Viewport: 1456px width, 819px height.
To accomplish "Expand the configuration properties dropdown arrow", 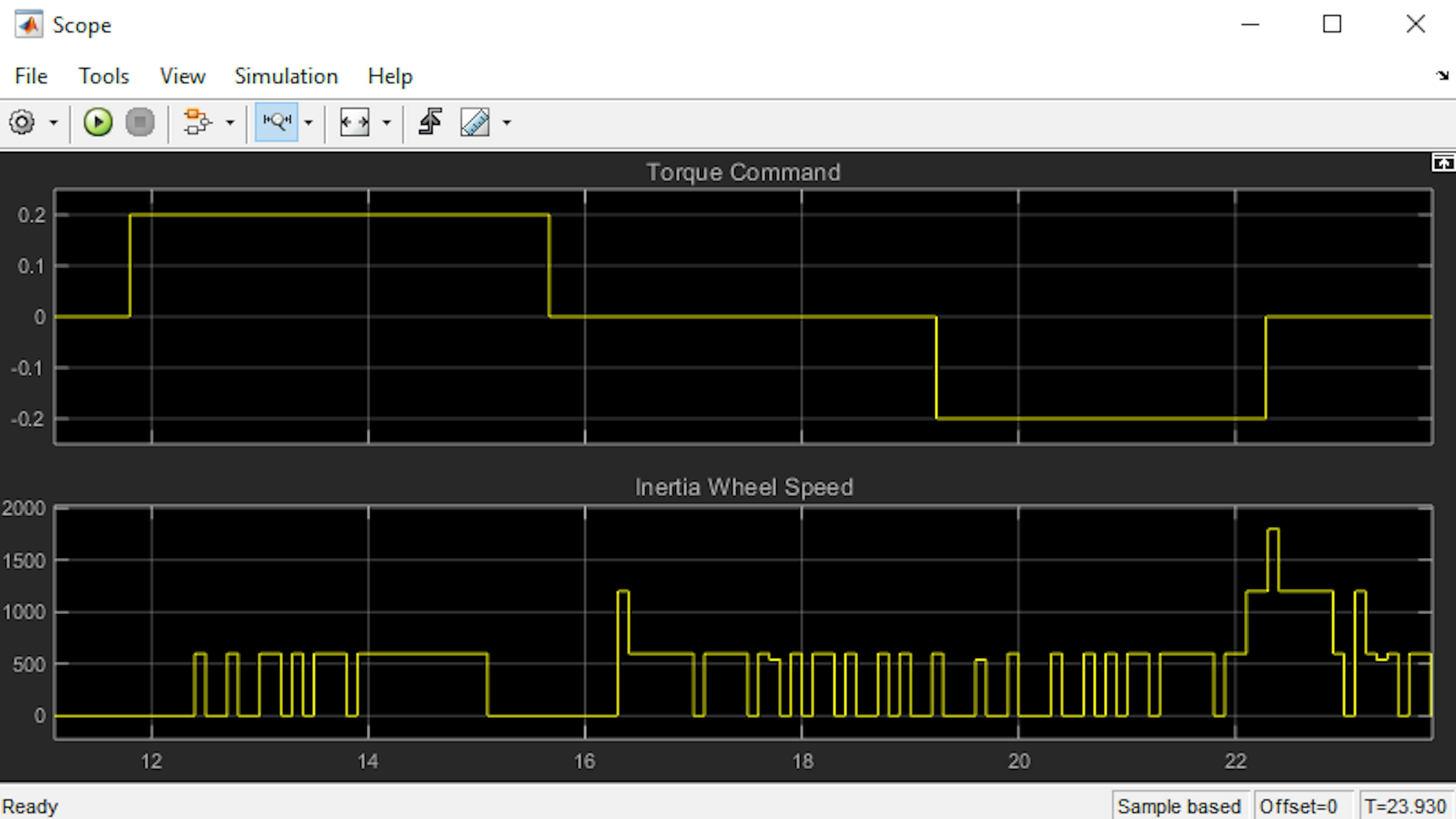I will click(54, 122).
